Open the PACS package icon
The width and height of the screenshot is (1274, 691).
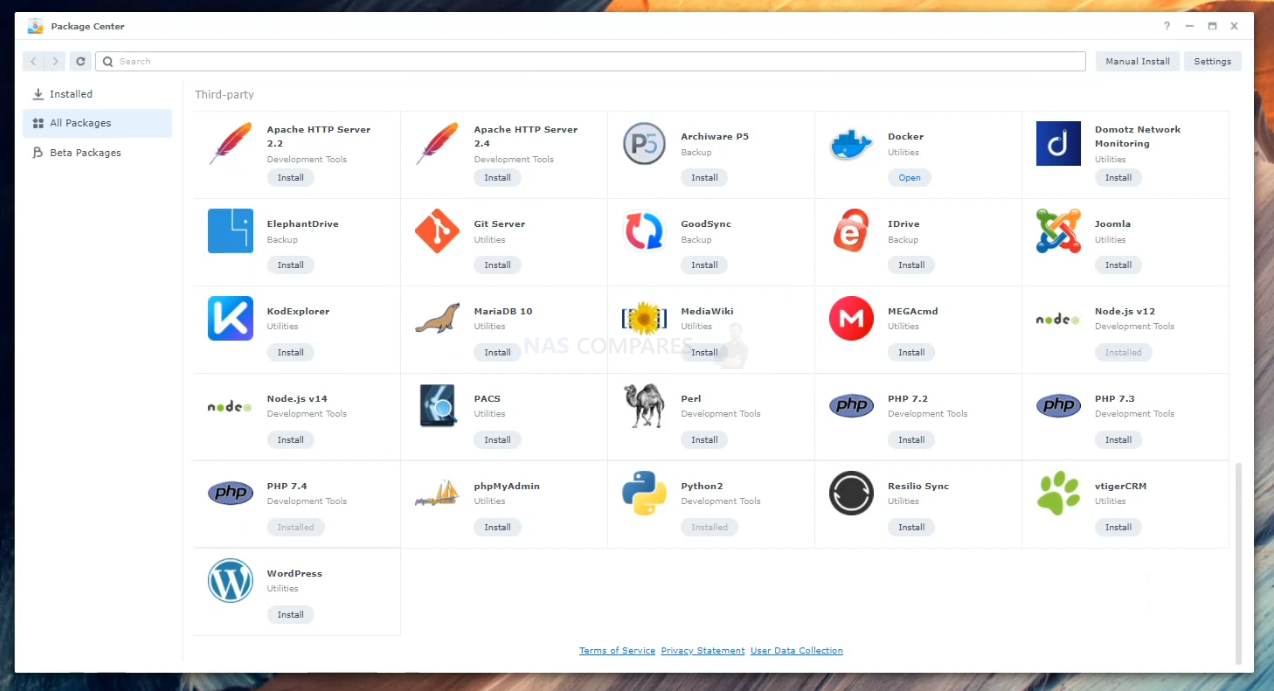[x=439, y=406]
